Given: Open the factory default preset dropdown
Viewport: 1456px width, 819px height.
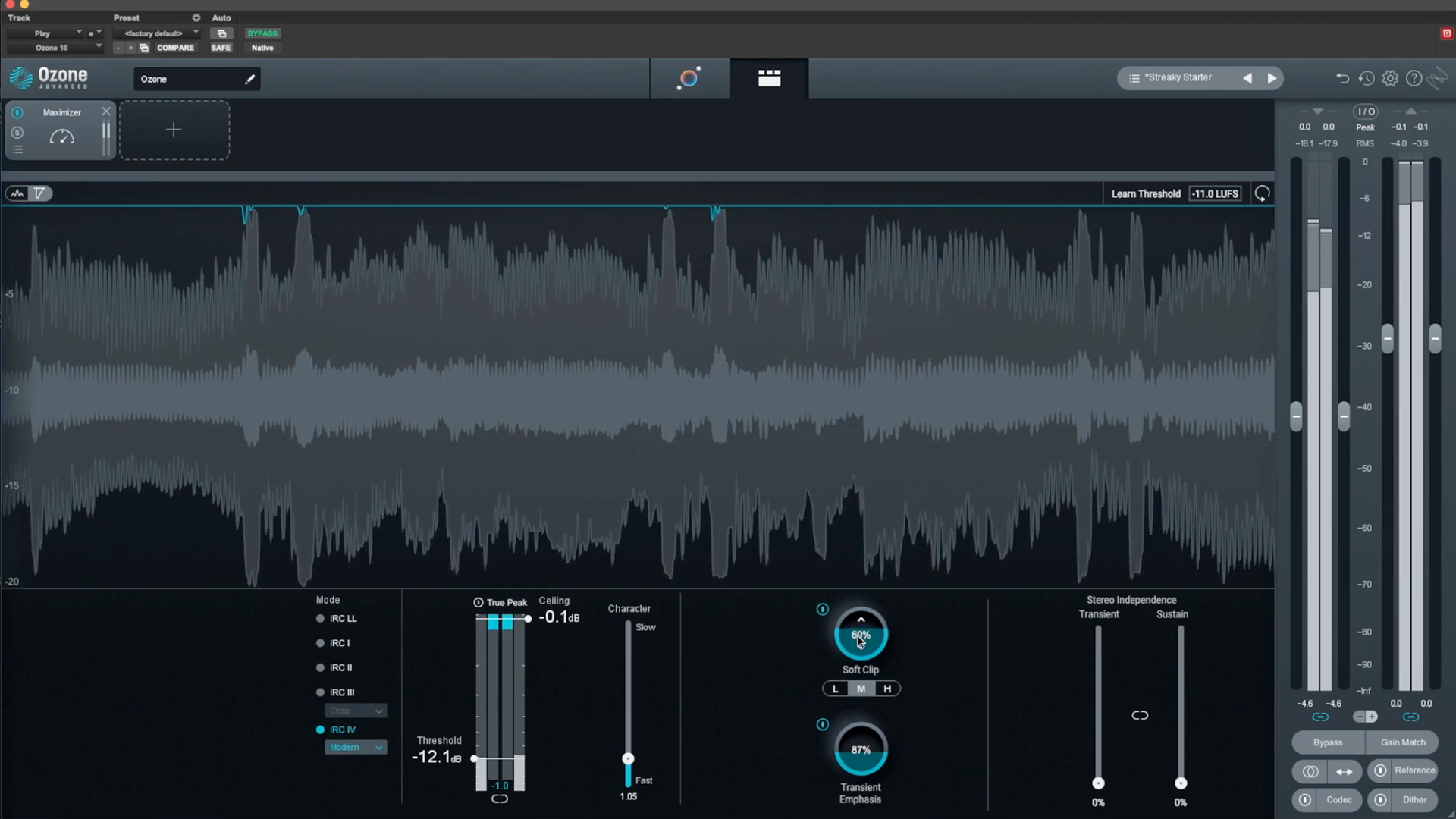Looking at the screenshot, I should [x=157, y=33].
